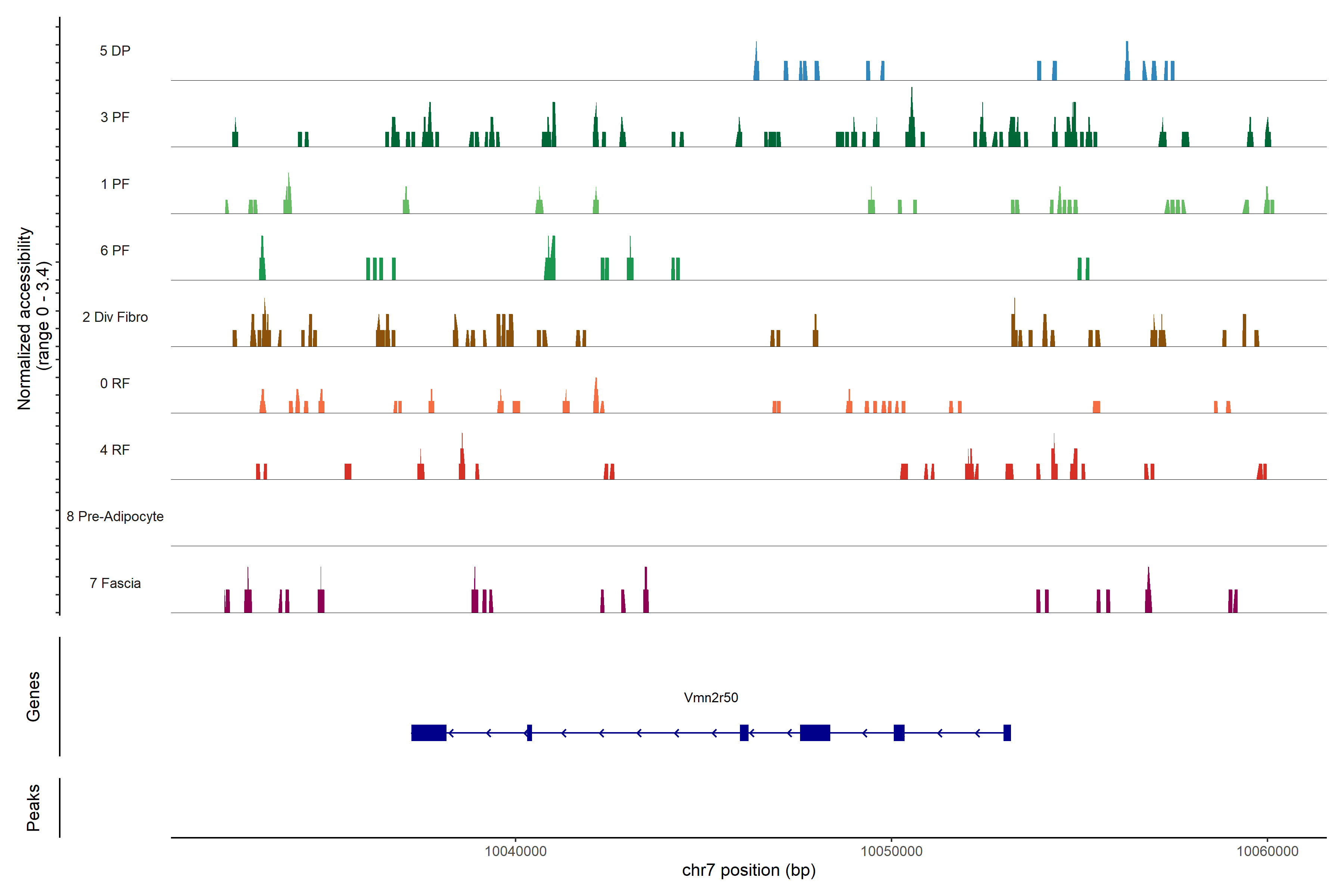Click the 1 PF track label

coord(115,184)
